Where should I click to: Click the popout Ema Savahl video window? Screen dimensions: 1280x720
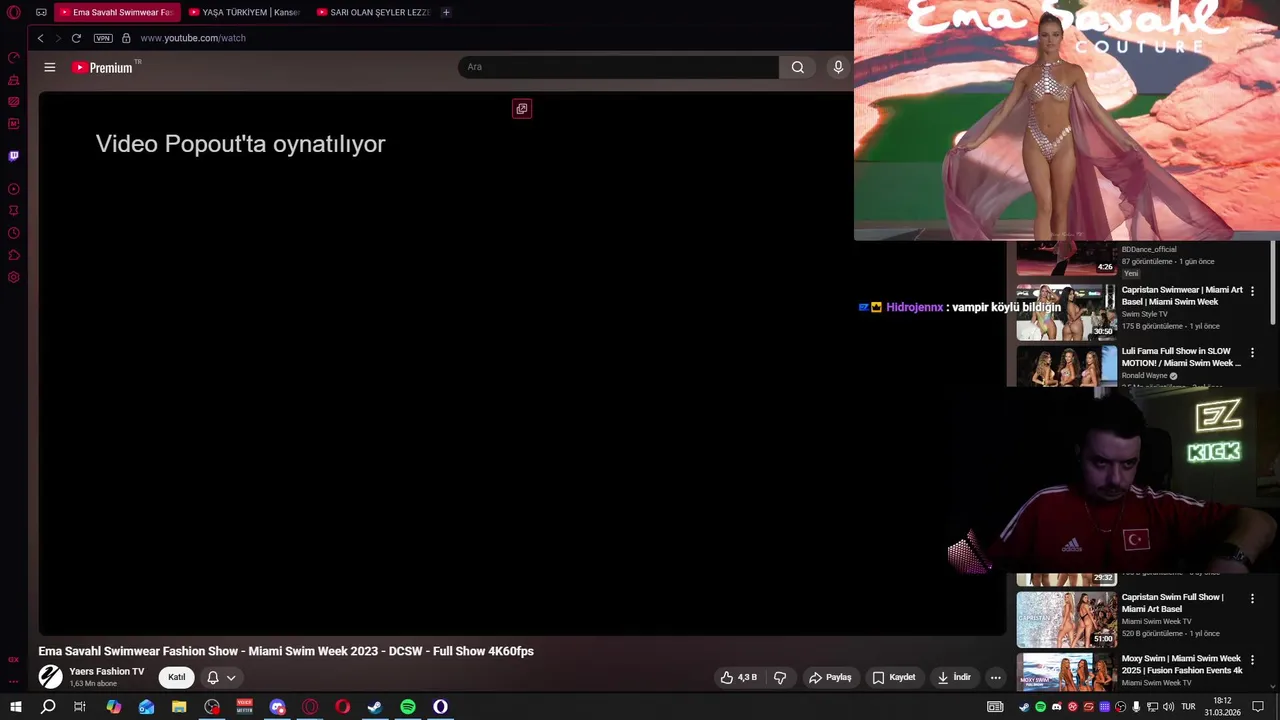pos(1066,120)
